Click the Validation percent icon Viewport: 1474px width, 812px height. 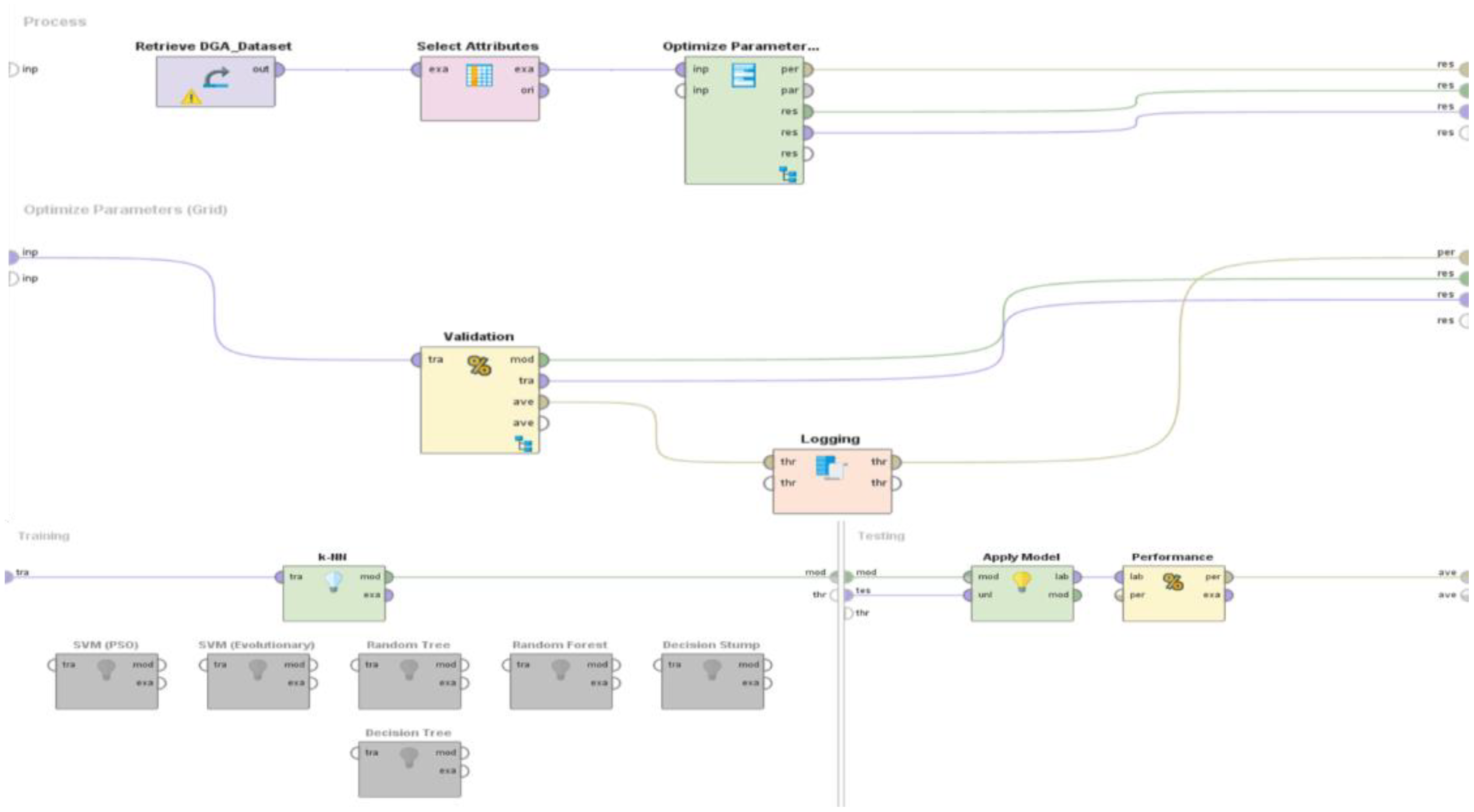(x=479, y=365)
